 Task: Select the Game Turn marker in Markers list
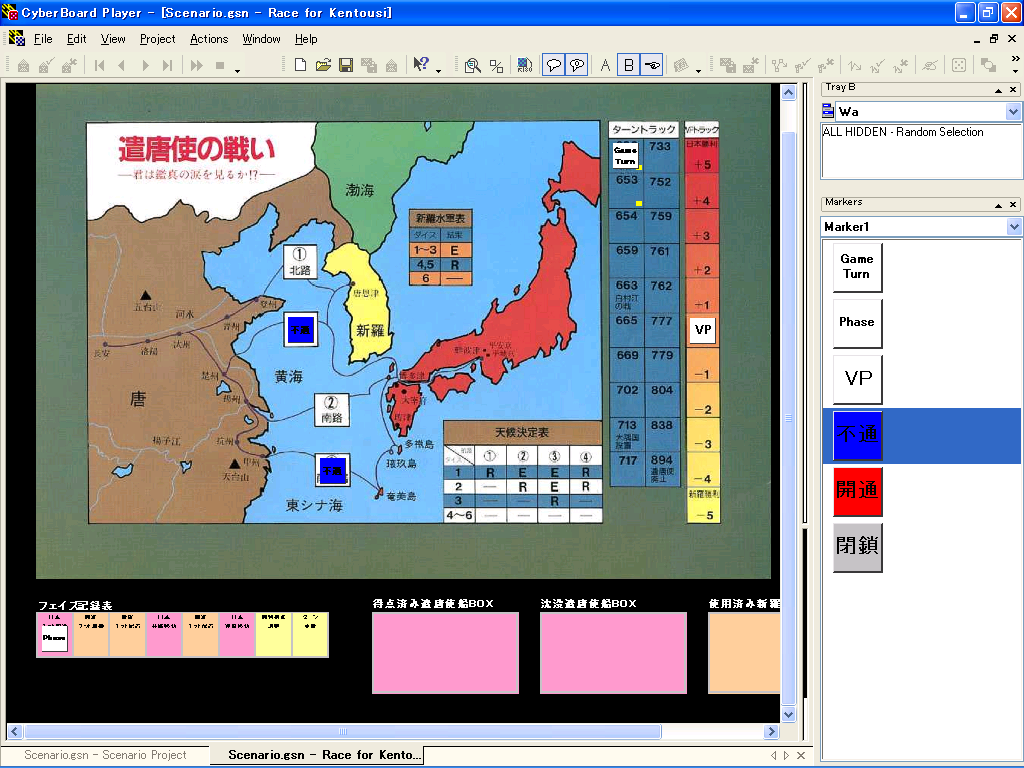pos(857,267)
